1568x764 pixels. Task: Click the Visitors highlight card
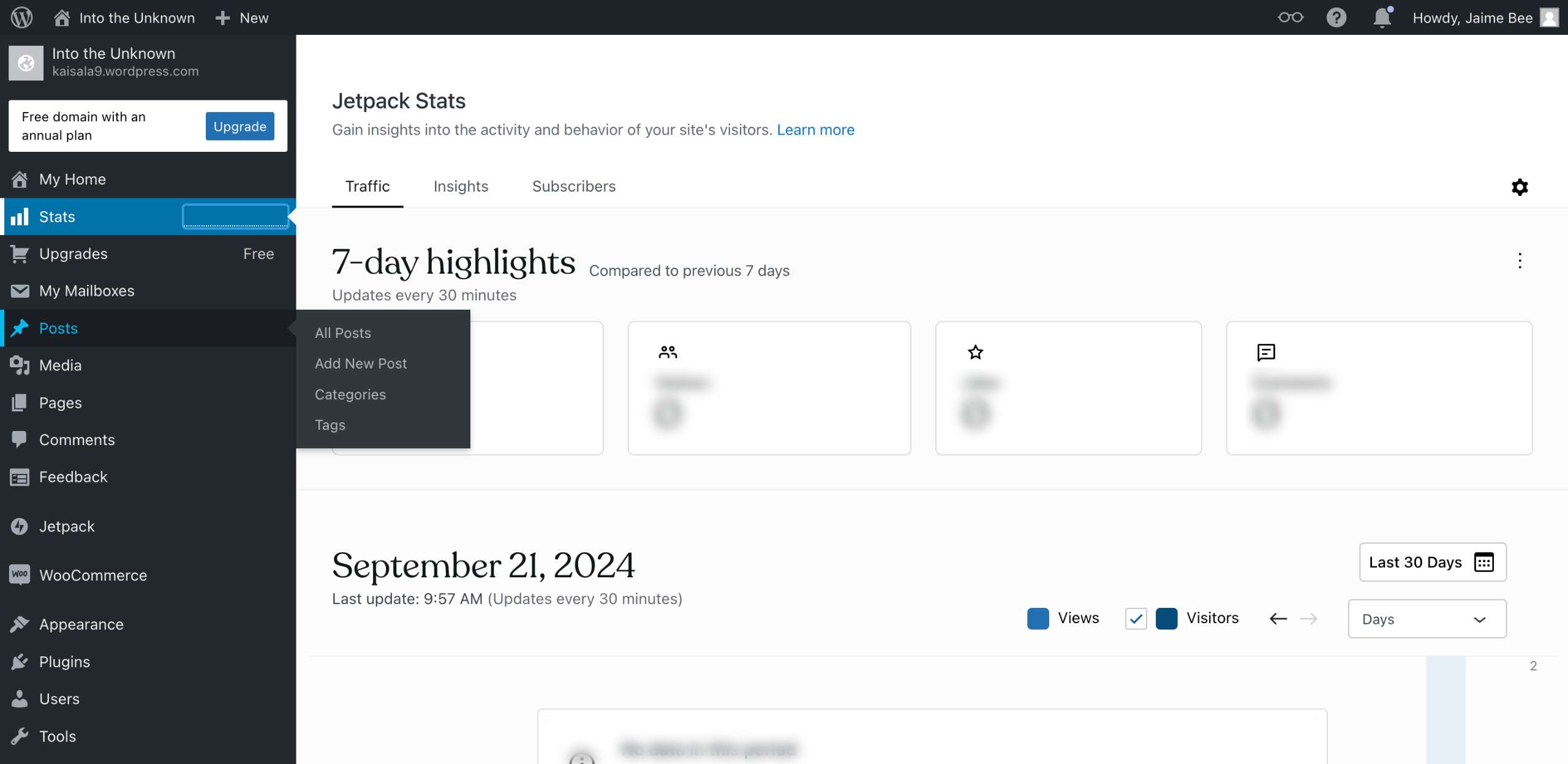[769, 388]
